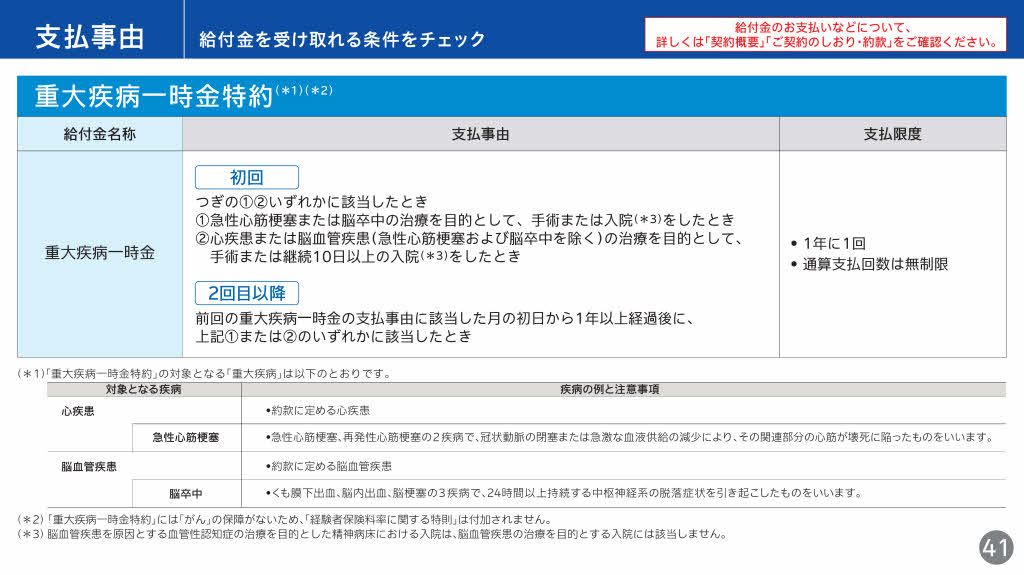
Task: Select the 重大疾病一時金 row name cell
Action: point(100,253)
